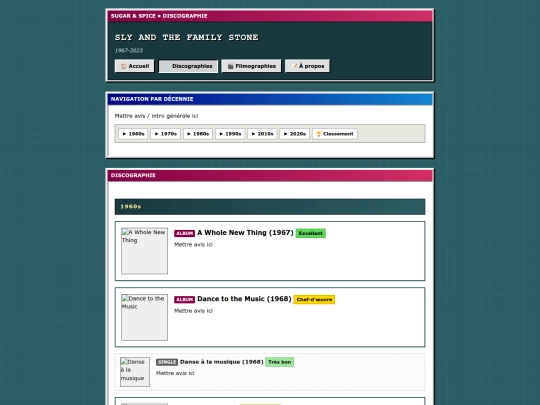Click Mettre avis ici under Dance to the Music
Viewport: 540px width, 405px height.
[194, 311]
